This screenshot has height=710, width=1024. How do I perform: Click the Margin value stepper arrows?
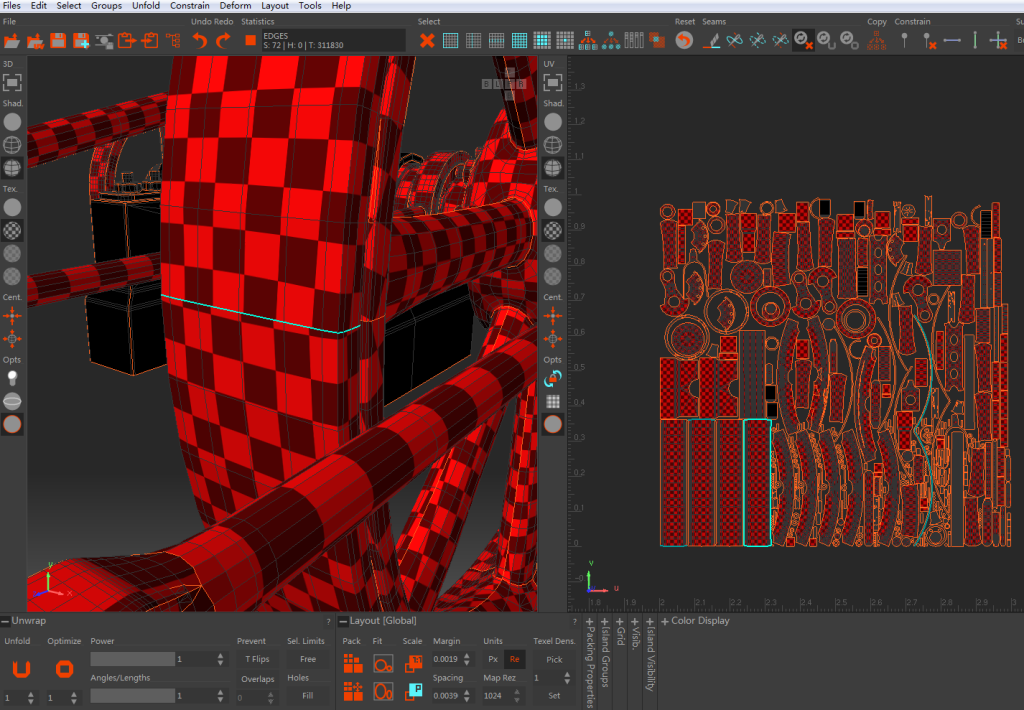click(x=466, y=659)
